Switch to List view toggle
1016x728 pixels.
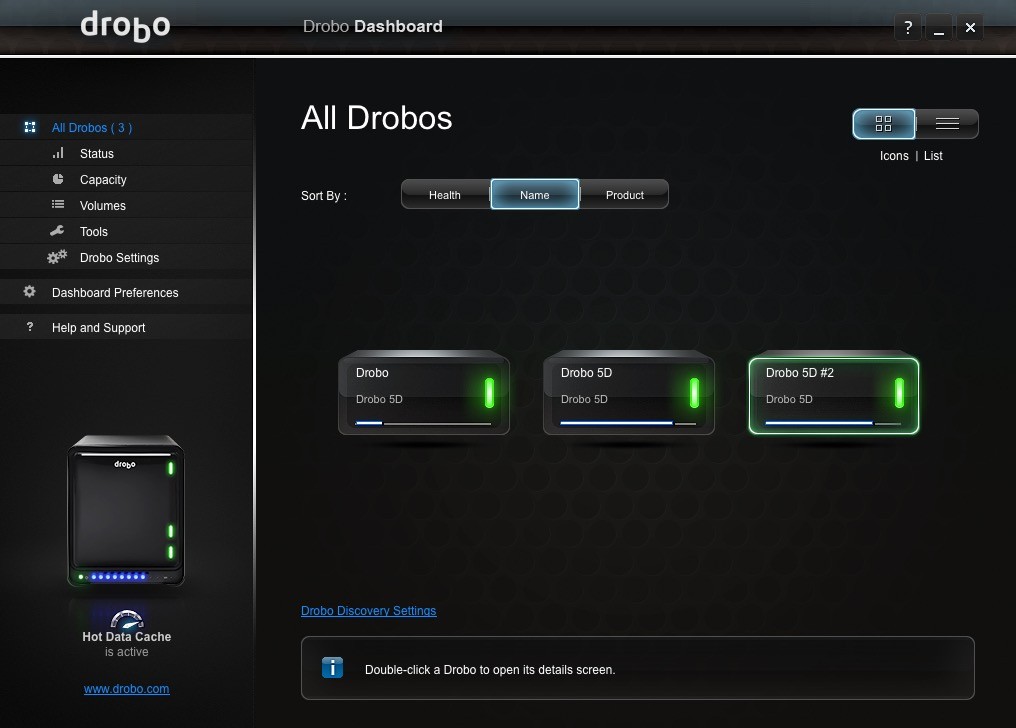click(947, 124)
